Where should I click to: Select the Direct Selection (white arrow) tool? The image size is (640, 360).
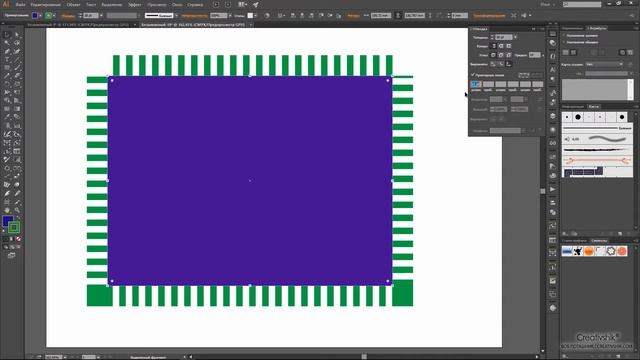17,35
